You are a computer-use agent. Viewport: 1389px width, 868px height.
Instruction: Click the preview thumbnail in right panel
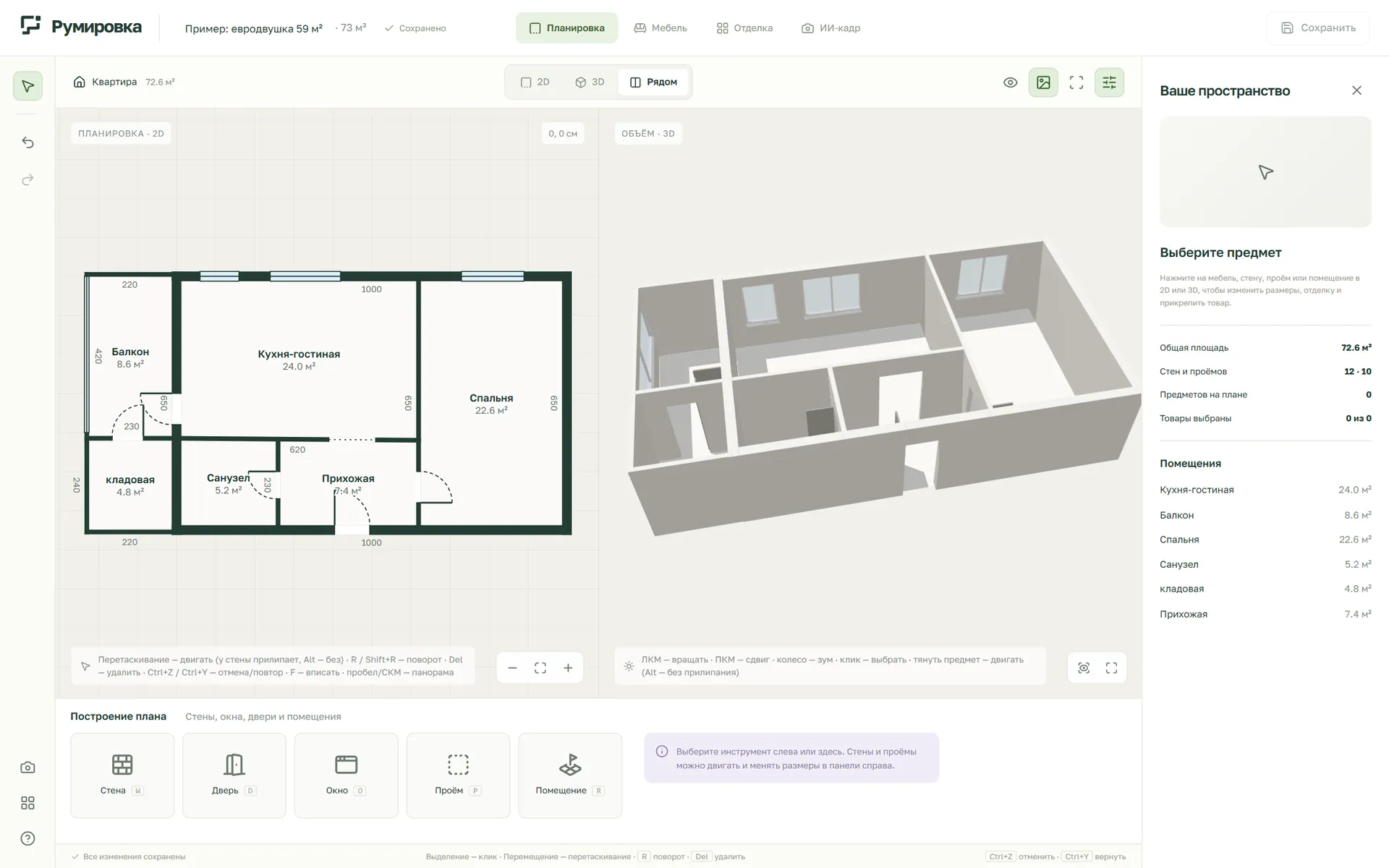[1265, 172]
